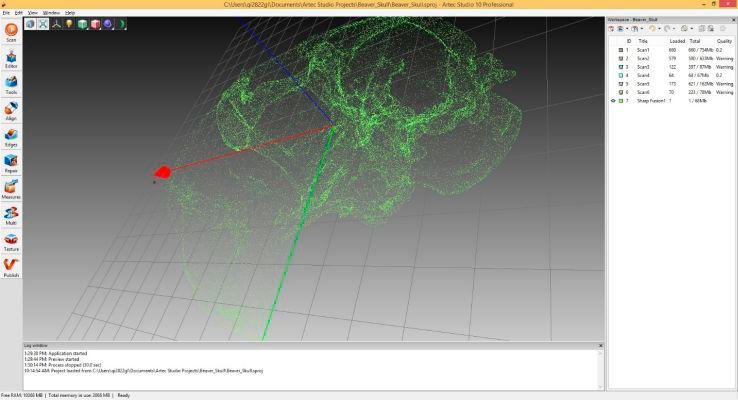Toggle color box for Scan3 row
This screenshot has height=400, width=738.
[621, 67]
